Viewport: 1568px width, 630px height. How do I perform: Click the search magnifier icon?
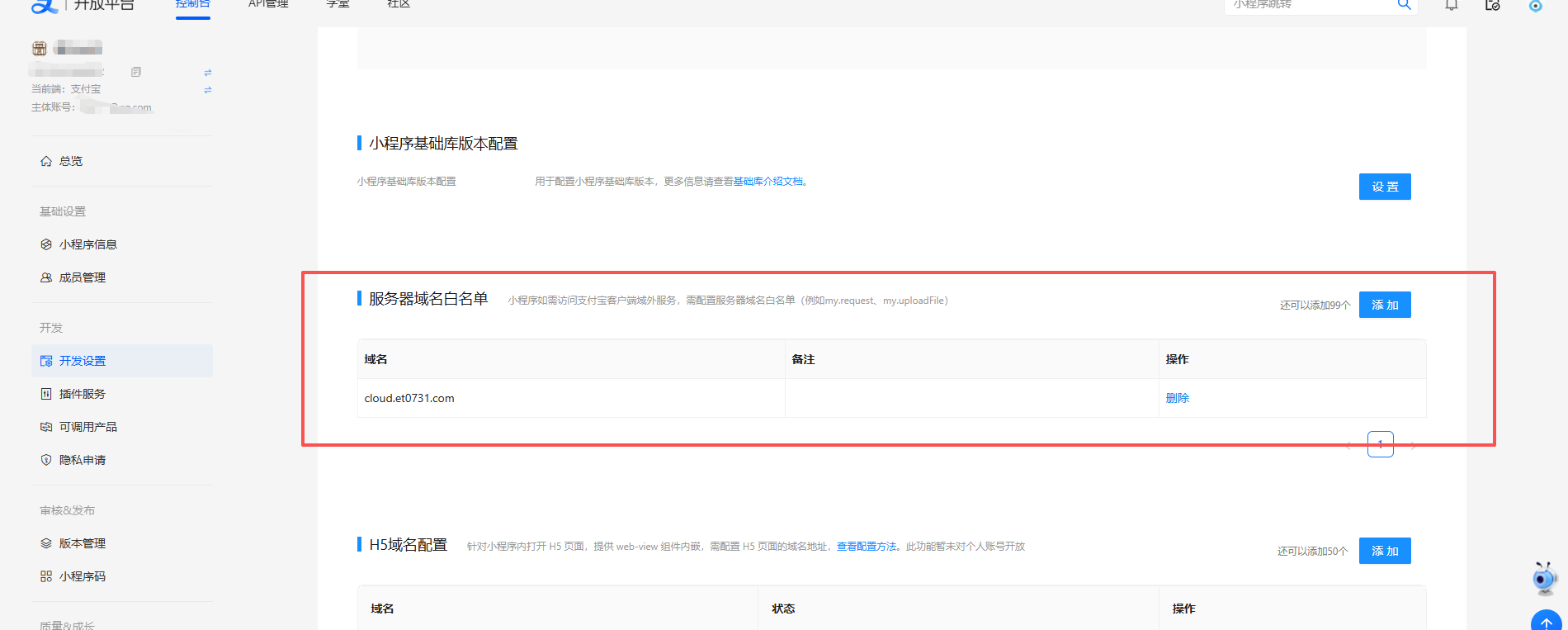coord(1403,5)
